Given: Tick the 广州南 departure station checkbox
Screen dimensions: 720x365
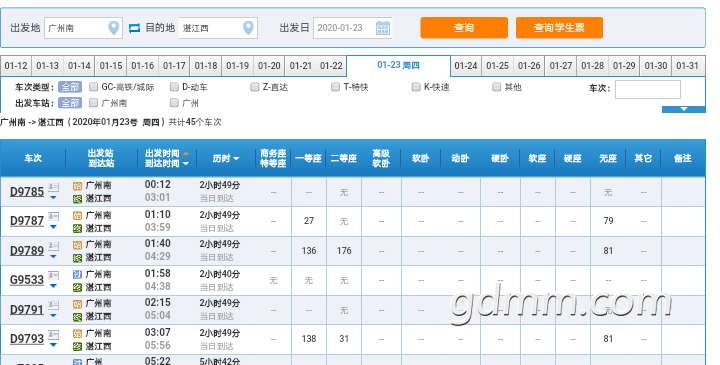Looking at the screenshot, I should pyautogui.click(x=93, y=103).
